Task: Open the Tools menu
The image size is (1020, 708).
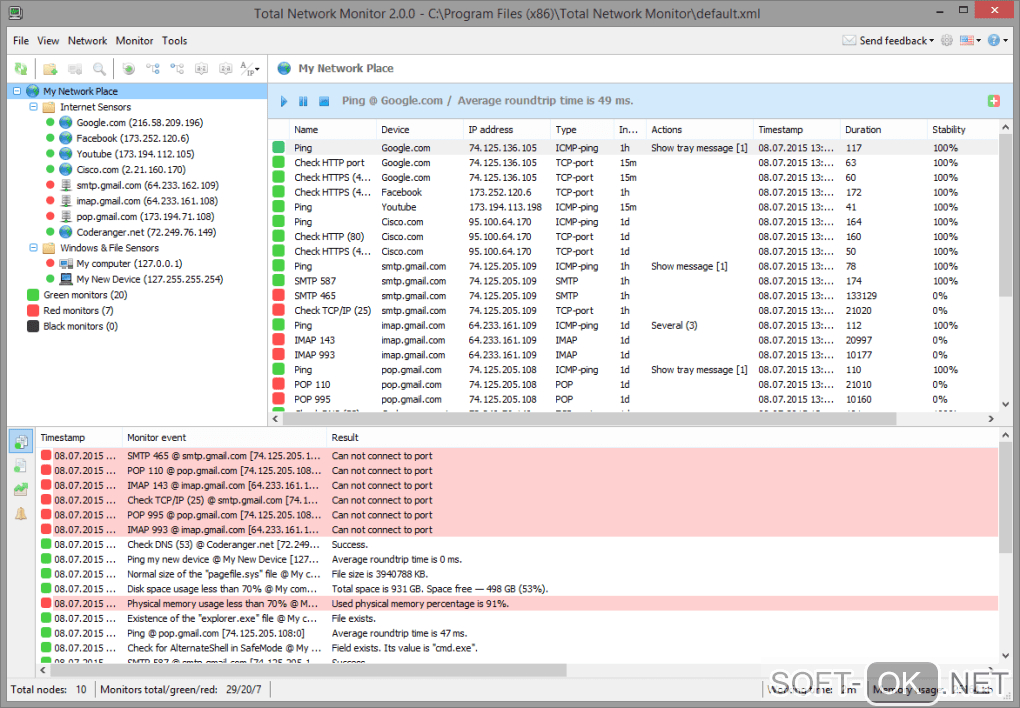Action: [174, 40]
